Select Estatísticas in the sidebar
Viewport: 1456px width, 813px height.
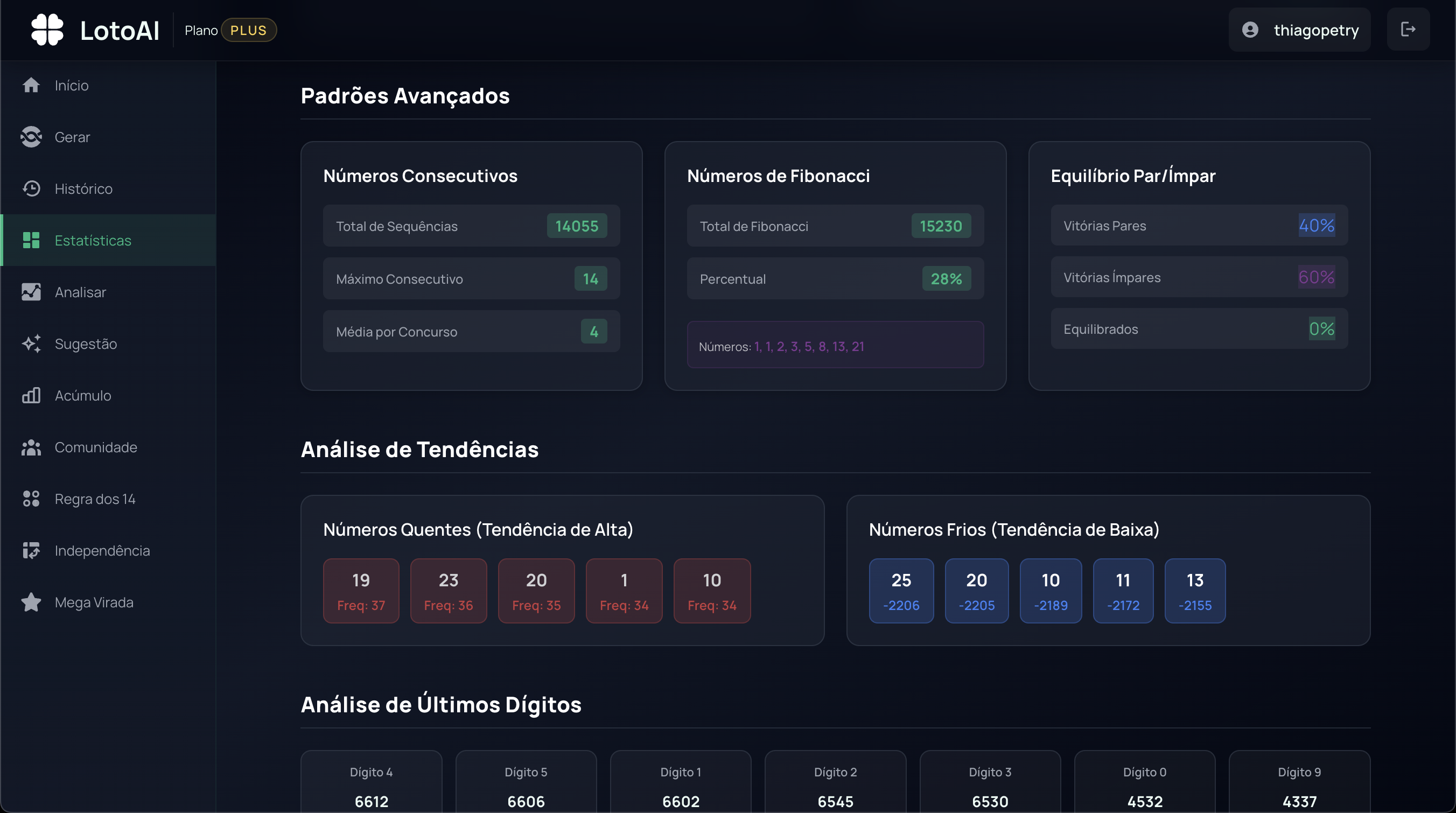coord(108,240)
